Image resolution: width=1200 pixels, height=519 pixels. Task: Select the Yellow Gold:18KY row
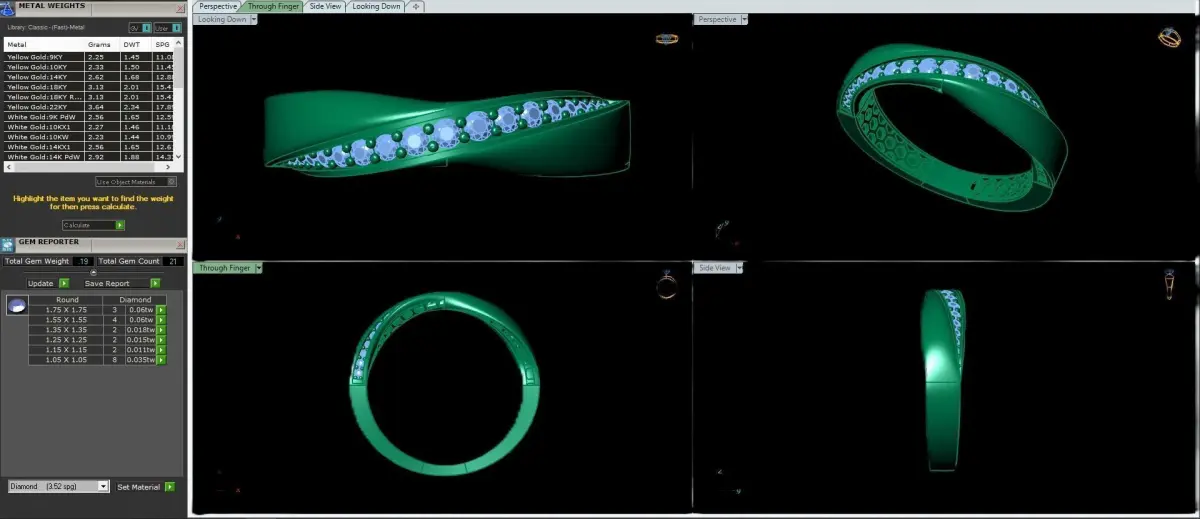coord(90,87)
